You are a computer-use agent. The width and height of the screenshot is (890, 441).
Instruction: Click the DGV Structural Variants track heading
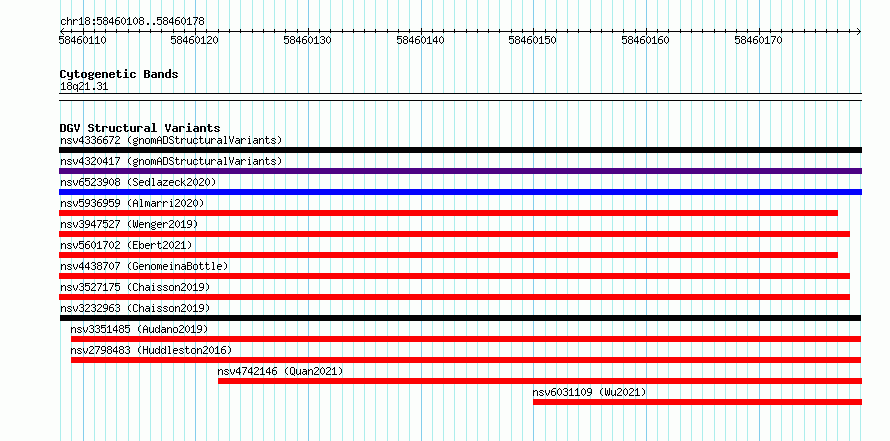[x=140, y=128]
